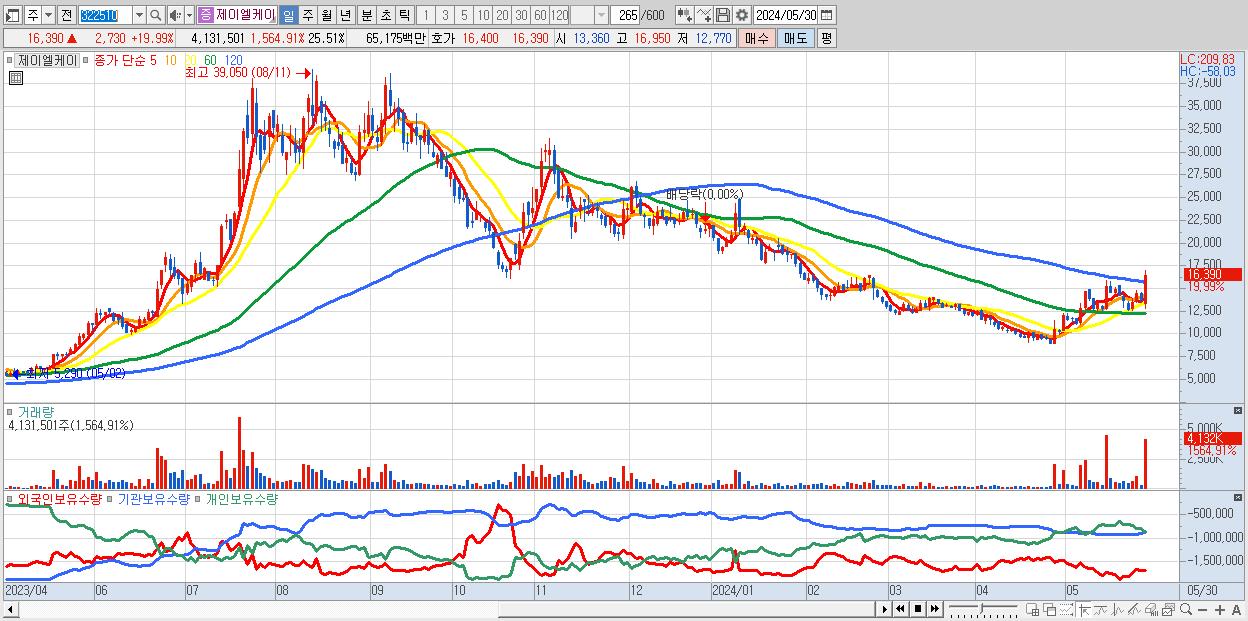
Task: Click the chart line style icon dropdown
Action: [x=704, y=15]
